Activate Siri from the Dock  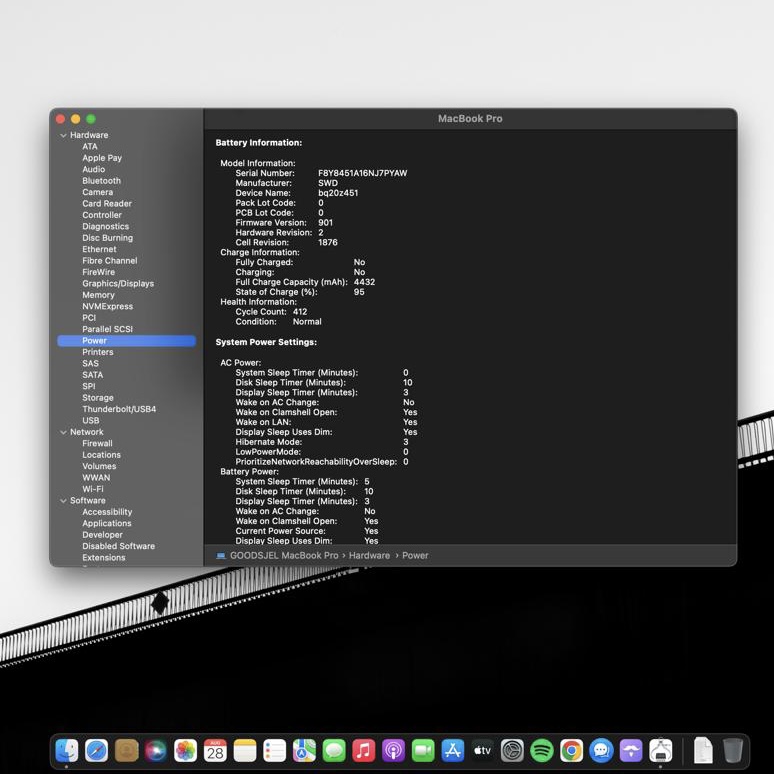156,751
